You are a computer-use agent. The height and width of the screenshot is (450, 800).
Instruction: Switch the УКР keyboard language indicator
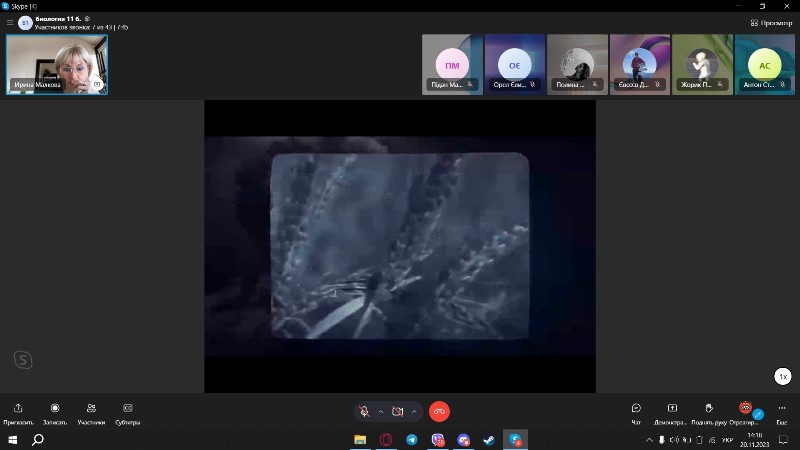(727, 440)
